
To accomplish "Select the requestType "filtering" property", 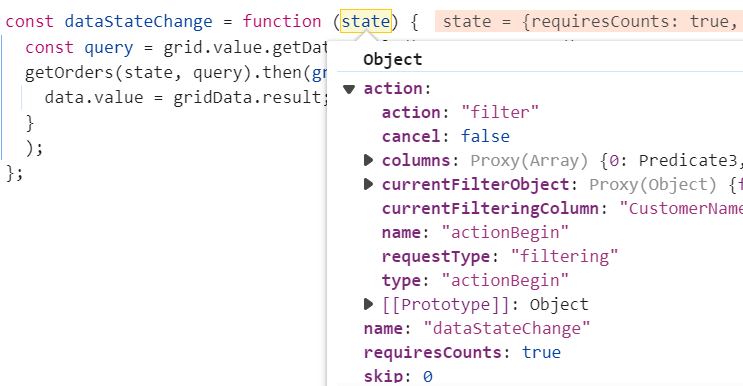I will (x=500, y=256).
